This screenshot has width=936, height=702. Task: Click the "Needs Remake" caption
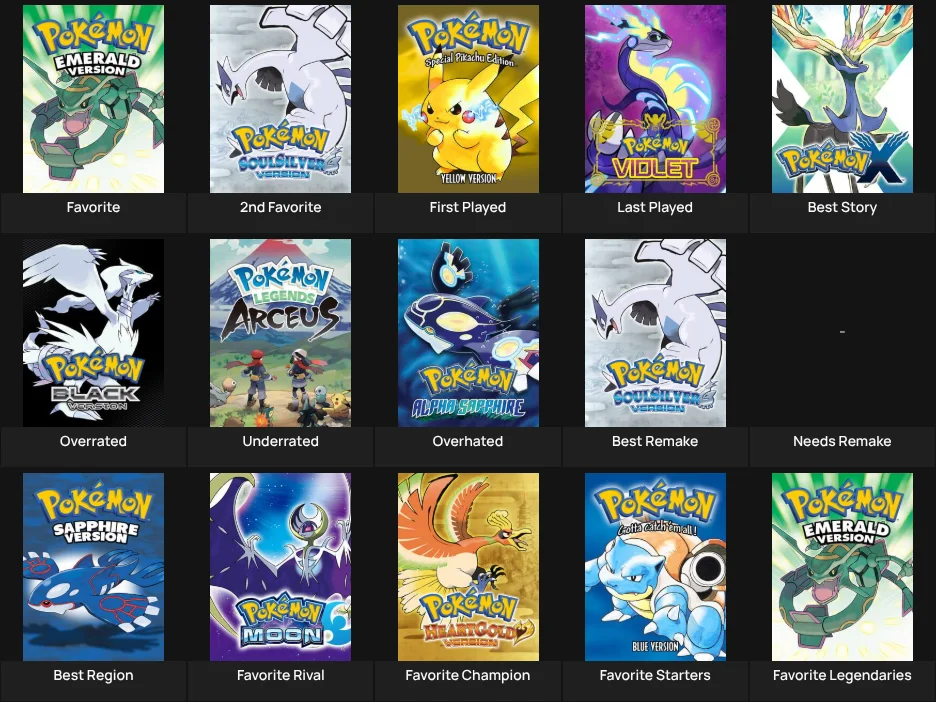pyautogui.click(x=842, y=441)
